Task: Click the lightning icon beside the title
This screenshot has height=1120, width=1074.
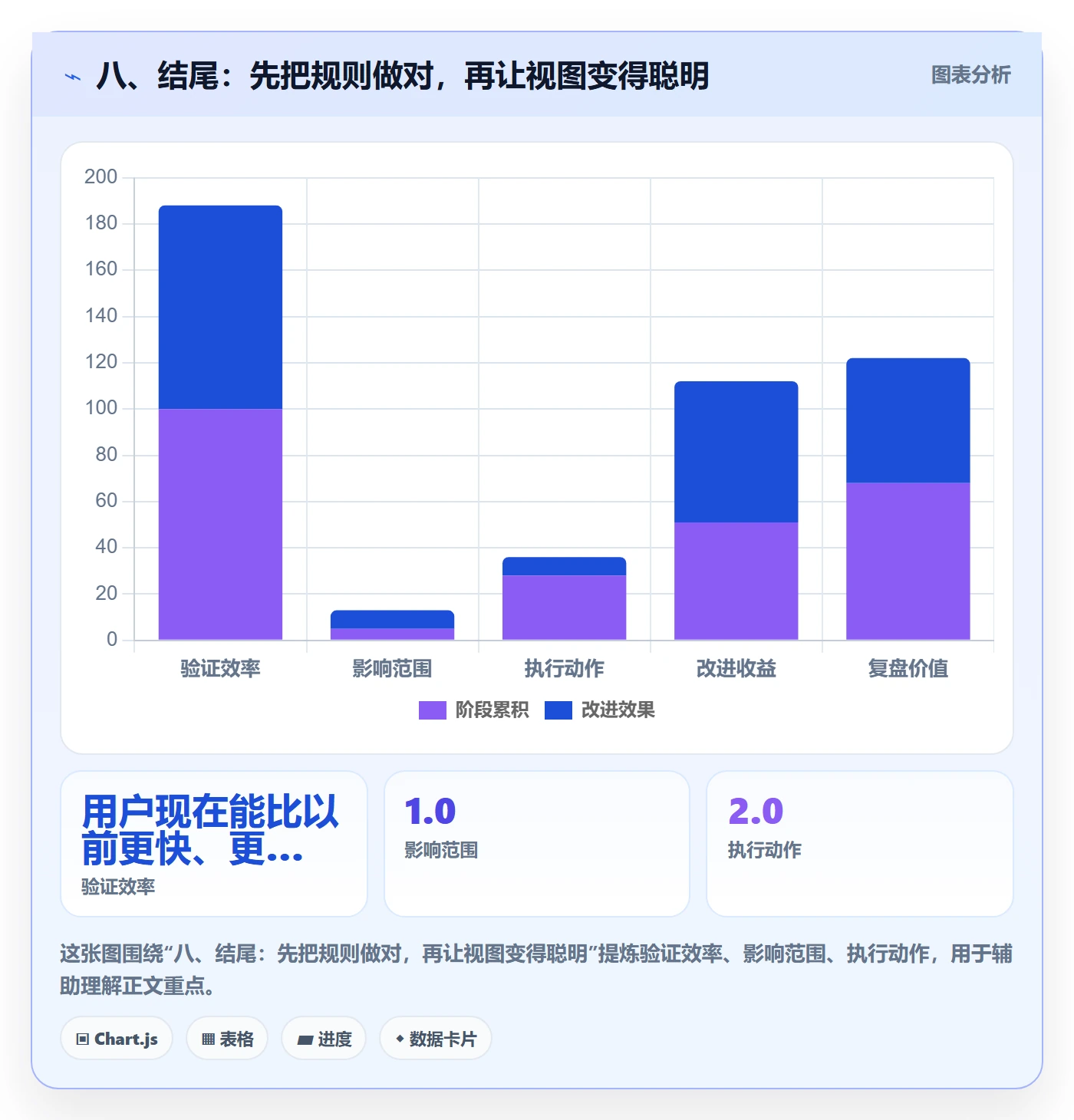Action: point(73,77)
